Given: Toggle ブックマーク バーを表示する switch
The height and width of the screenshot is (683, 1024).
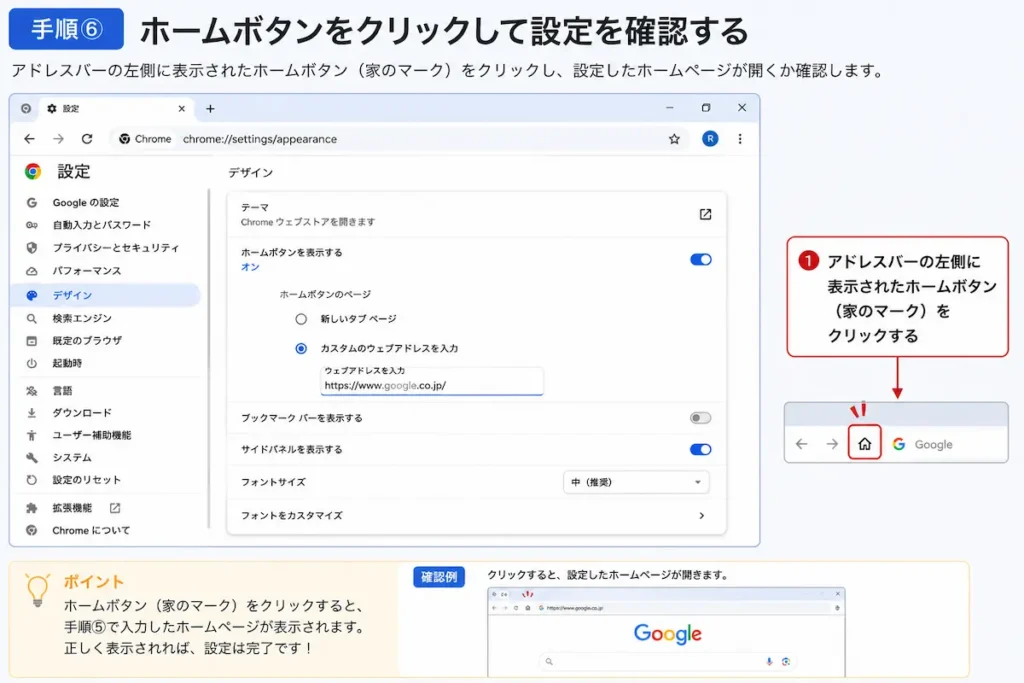Looking at the screenshot, I should pos(700,418).
